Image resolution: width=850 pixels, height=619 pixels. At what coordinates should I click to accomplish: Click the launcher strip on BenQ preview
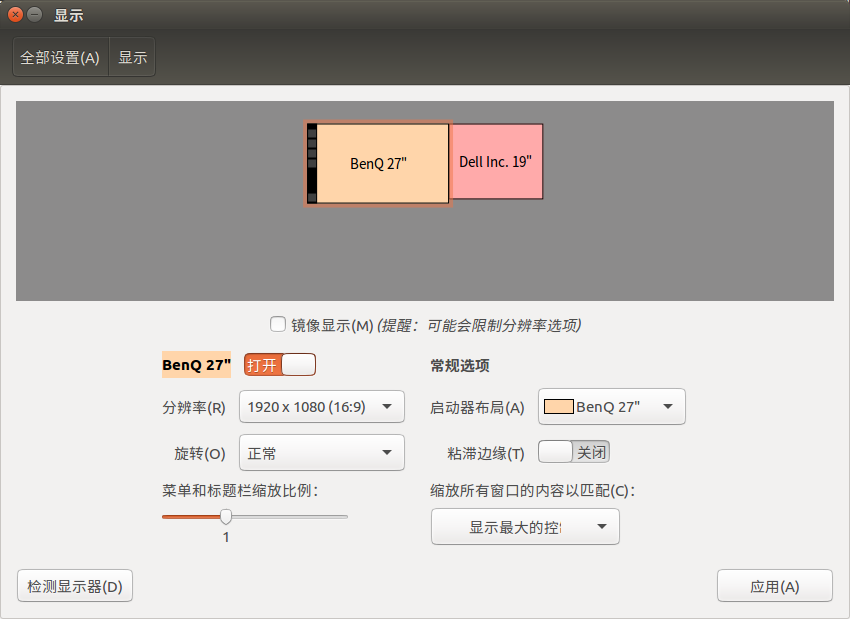click(312, 163)
